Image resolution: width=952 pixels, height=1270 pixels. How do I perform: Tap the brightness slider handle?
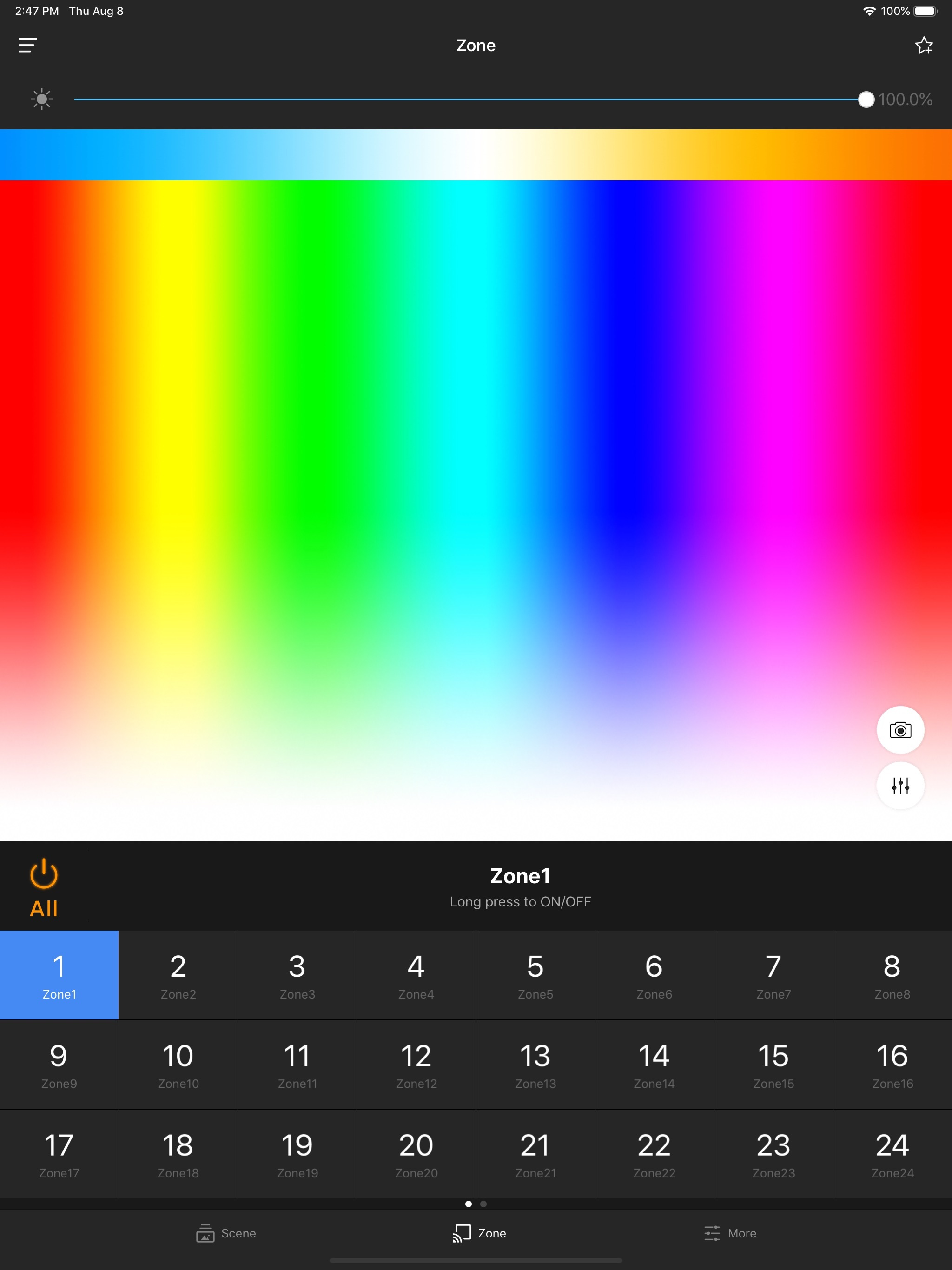pyautogui.click(x=866, y=99)
